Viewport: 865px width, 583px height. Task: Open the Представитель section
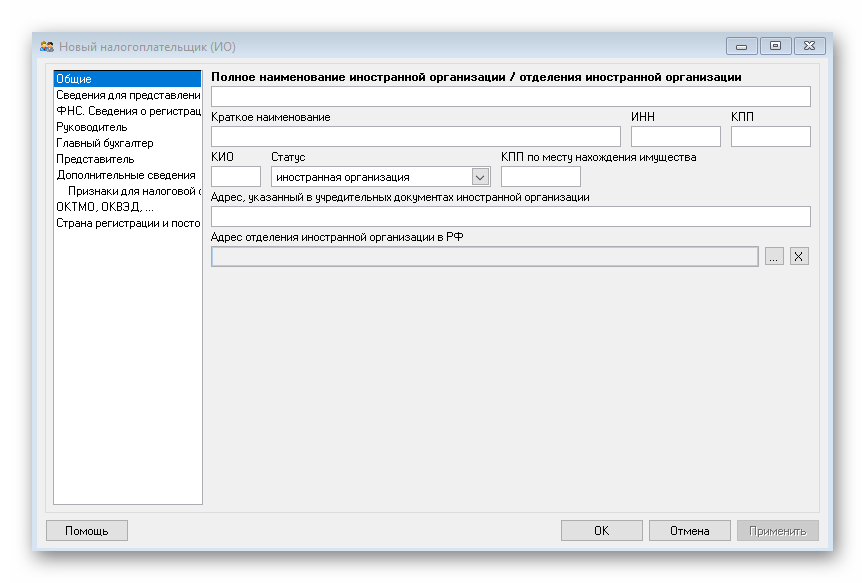click(x=127, y=159)
